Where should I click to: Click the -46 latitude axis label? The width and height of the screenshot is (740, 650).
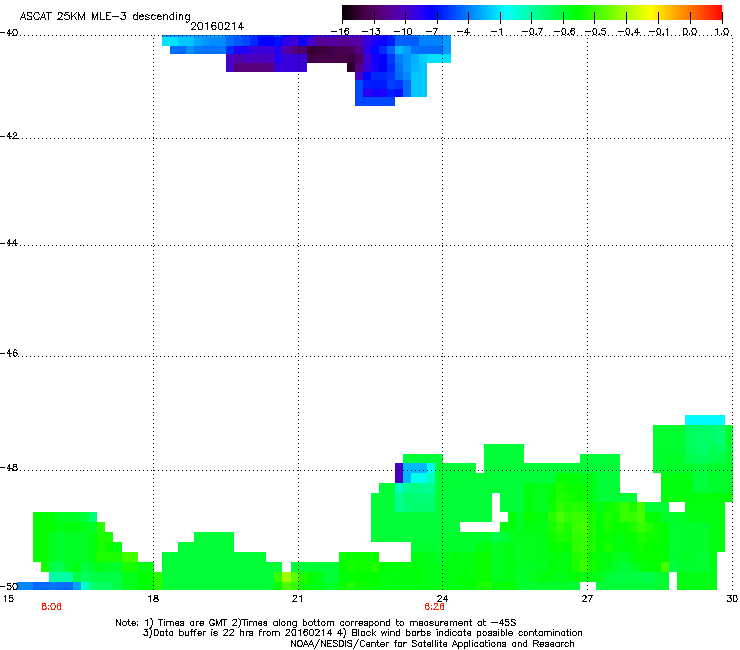point(9,354)
